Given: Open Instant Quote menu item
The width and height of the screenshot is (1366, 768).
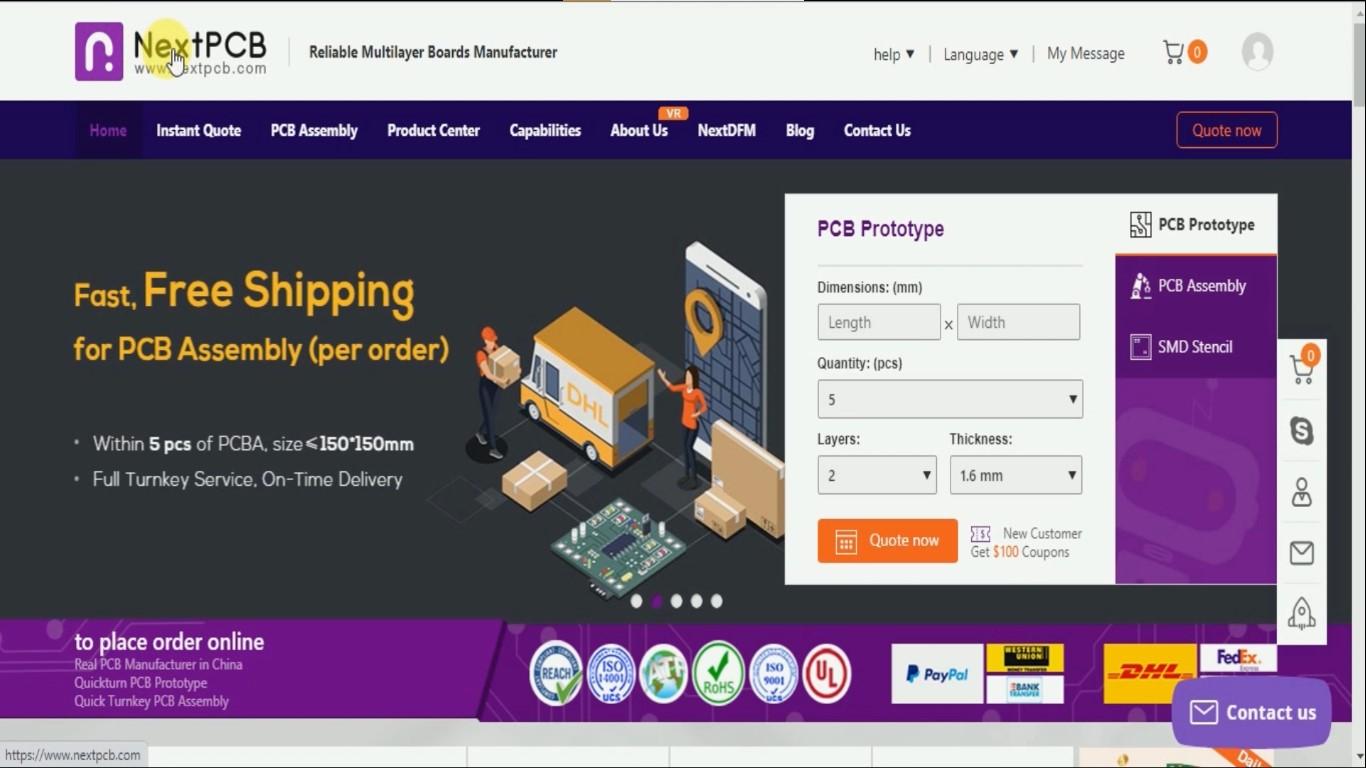Looking at the screenshot, I should [198, 130].
